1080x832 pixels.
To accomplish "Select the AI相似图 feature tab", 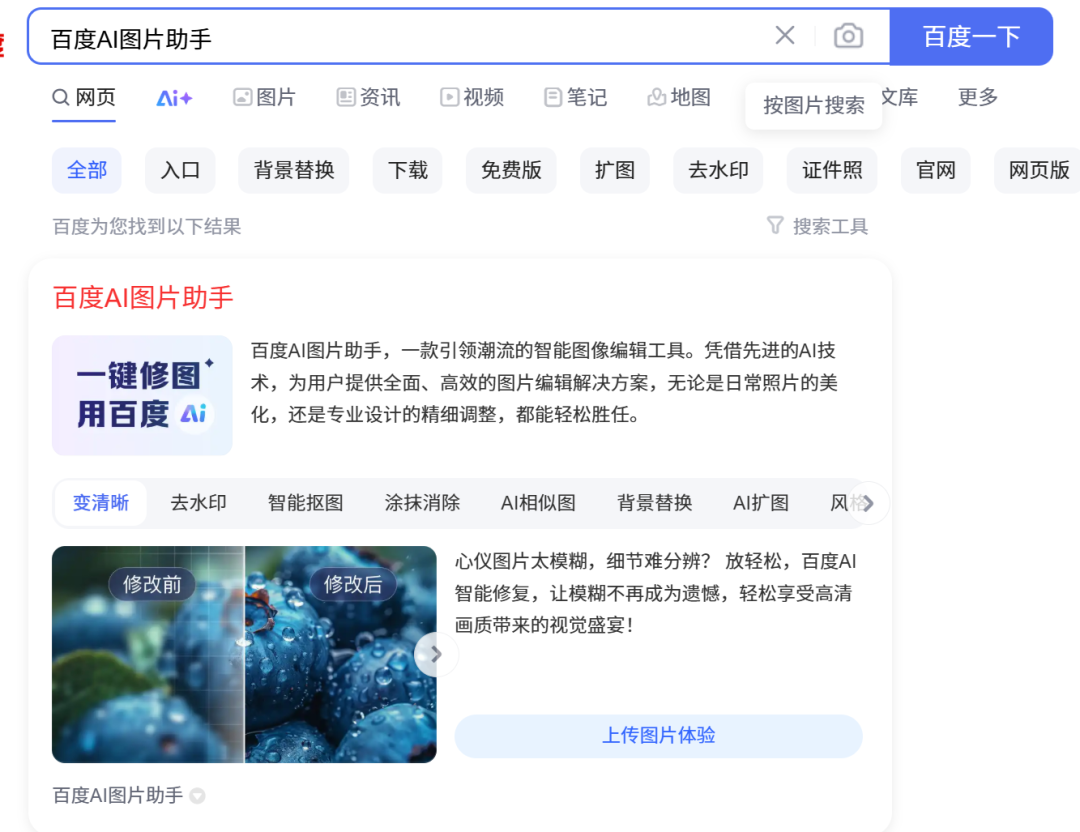I will [x=538, y=503].
